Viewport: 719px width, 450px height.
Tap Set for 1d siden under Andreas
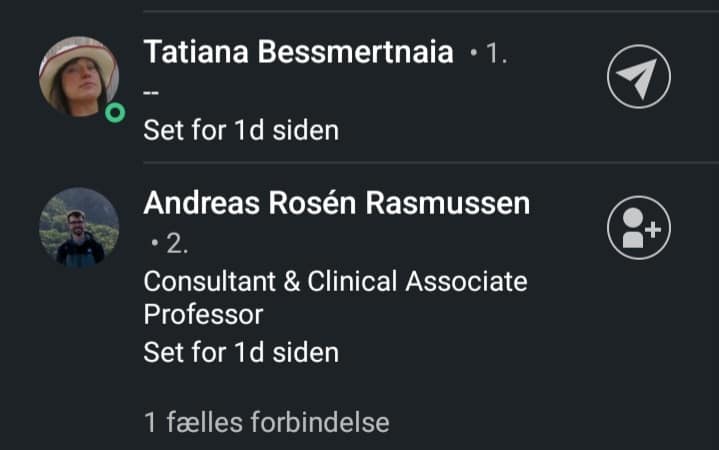pos(241,352)
